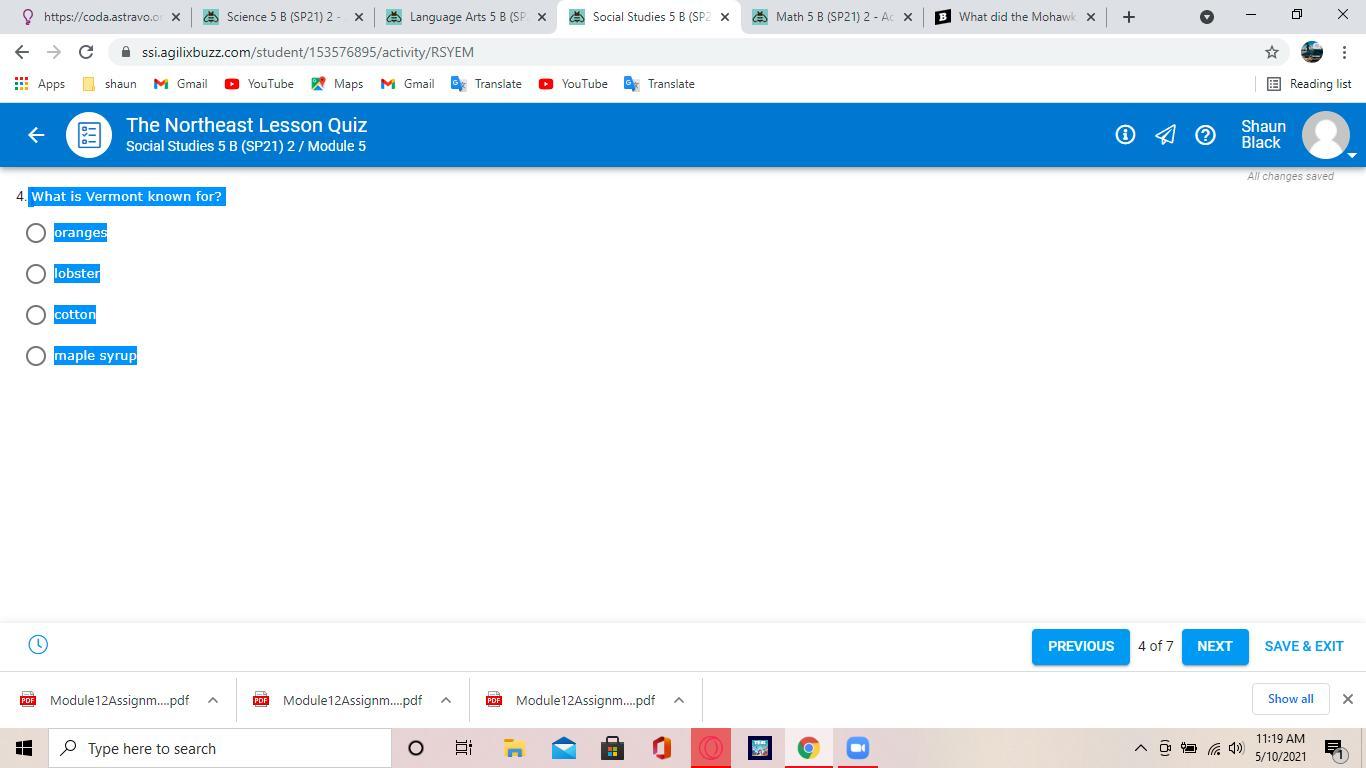Open the Maps bookmark
Viewport: 1366px width, 768px height.
(x=337, y=84)
